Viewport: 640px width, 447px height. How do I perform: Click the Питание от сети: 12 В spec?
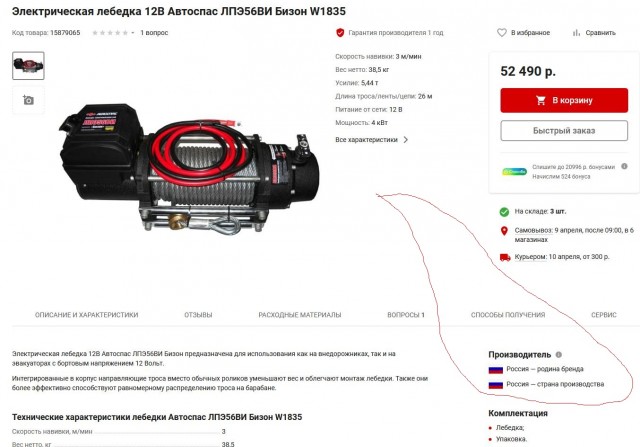tap(369, 109)
